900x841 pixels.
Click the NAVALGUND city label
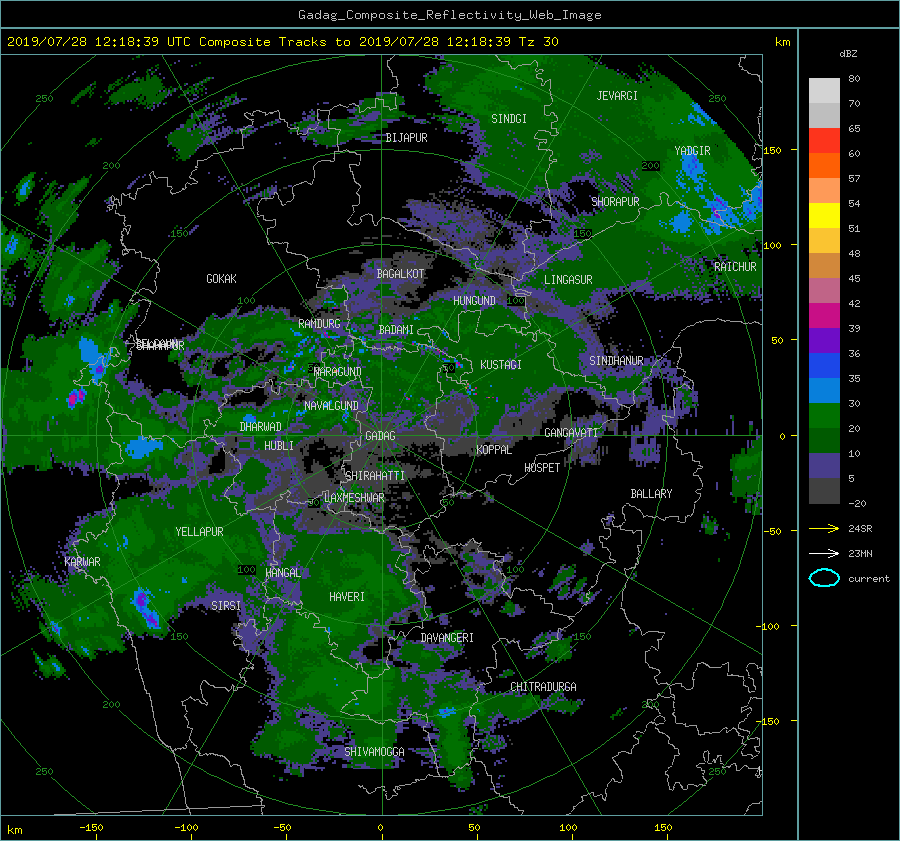pyautogui.click(x=331, y=405)
